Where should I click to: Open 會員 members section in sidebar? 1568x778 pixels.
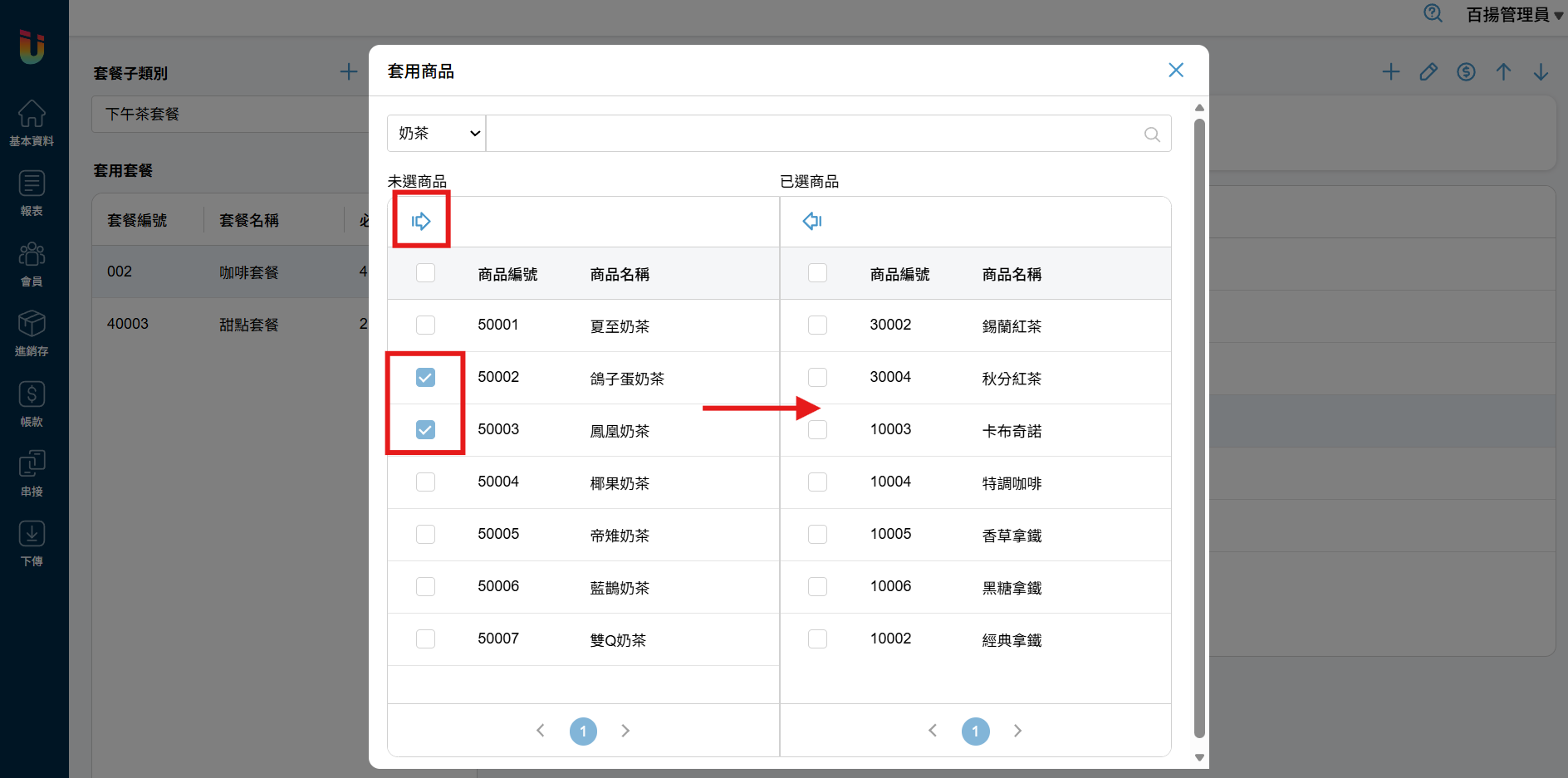point(32,263)
